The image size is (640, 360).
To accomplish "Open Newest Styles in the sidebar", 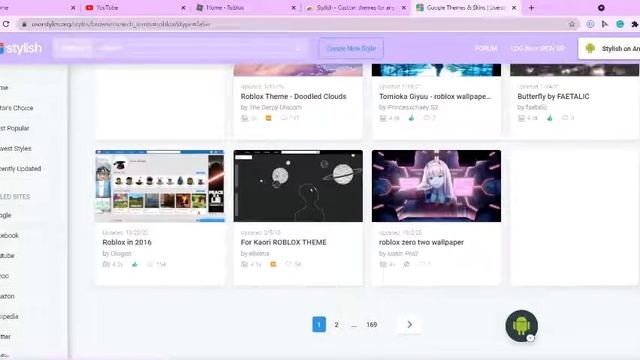I will (16, 149).
